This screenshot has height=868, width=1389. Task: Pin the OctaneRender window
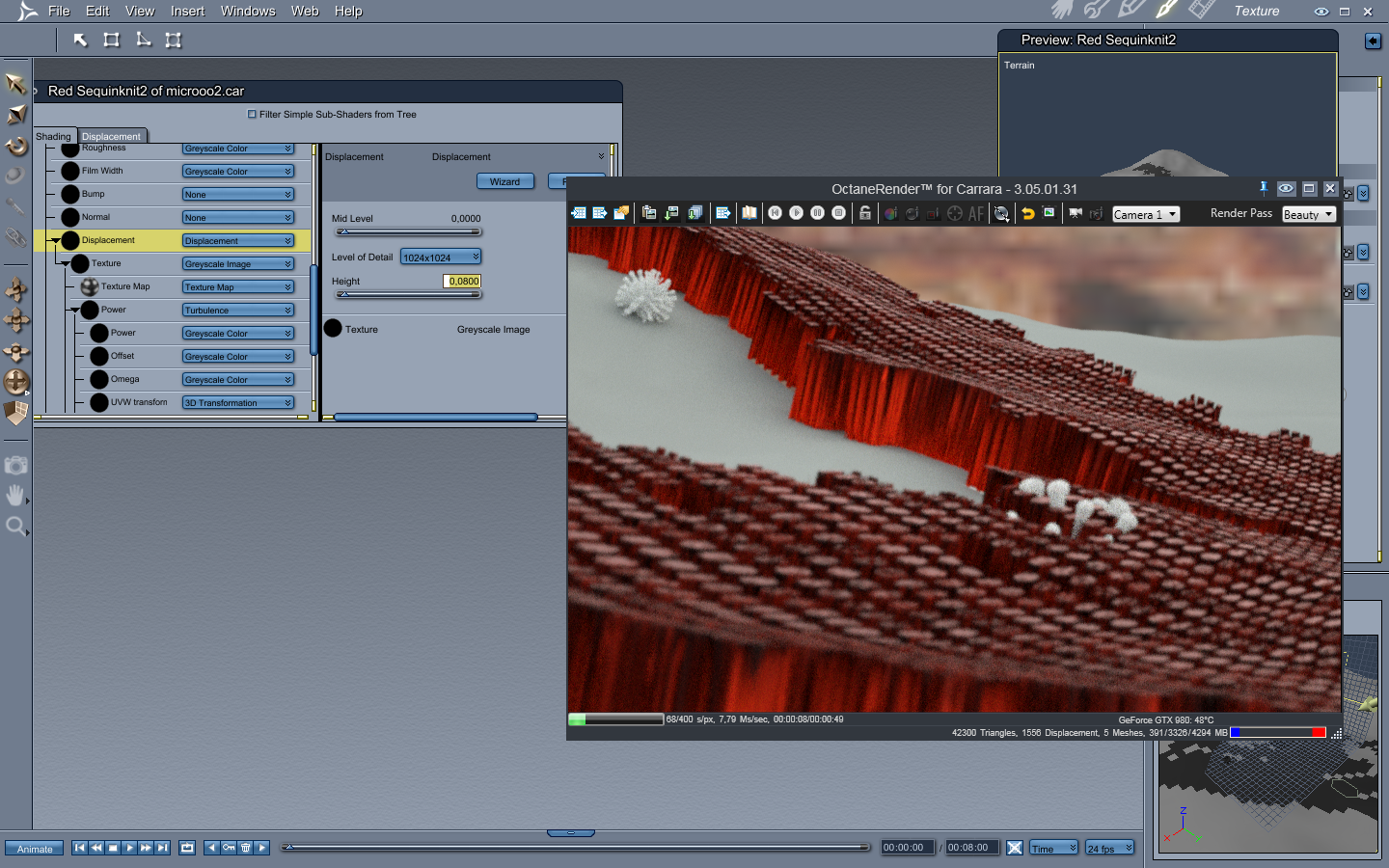[1264, 188]
